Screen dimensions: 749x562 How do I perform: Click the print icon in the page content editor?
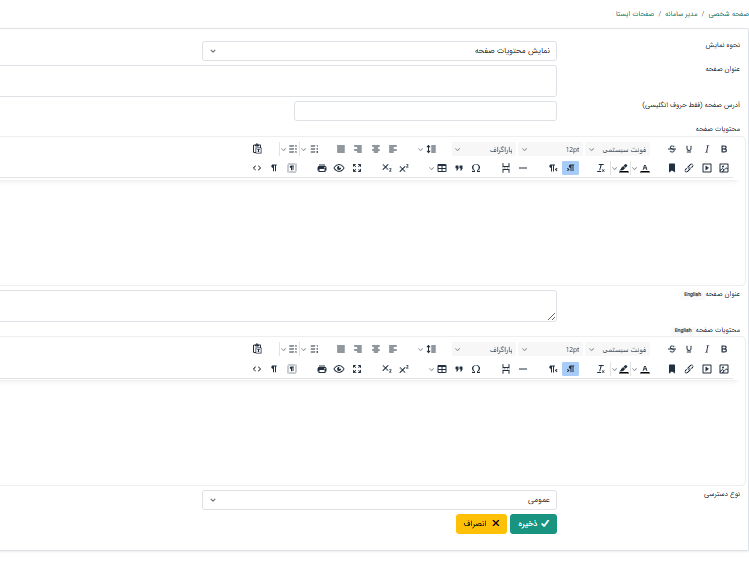click(321, 168)
